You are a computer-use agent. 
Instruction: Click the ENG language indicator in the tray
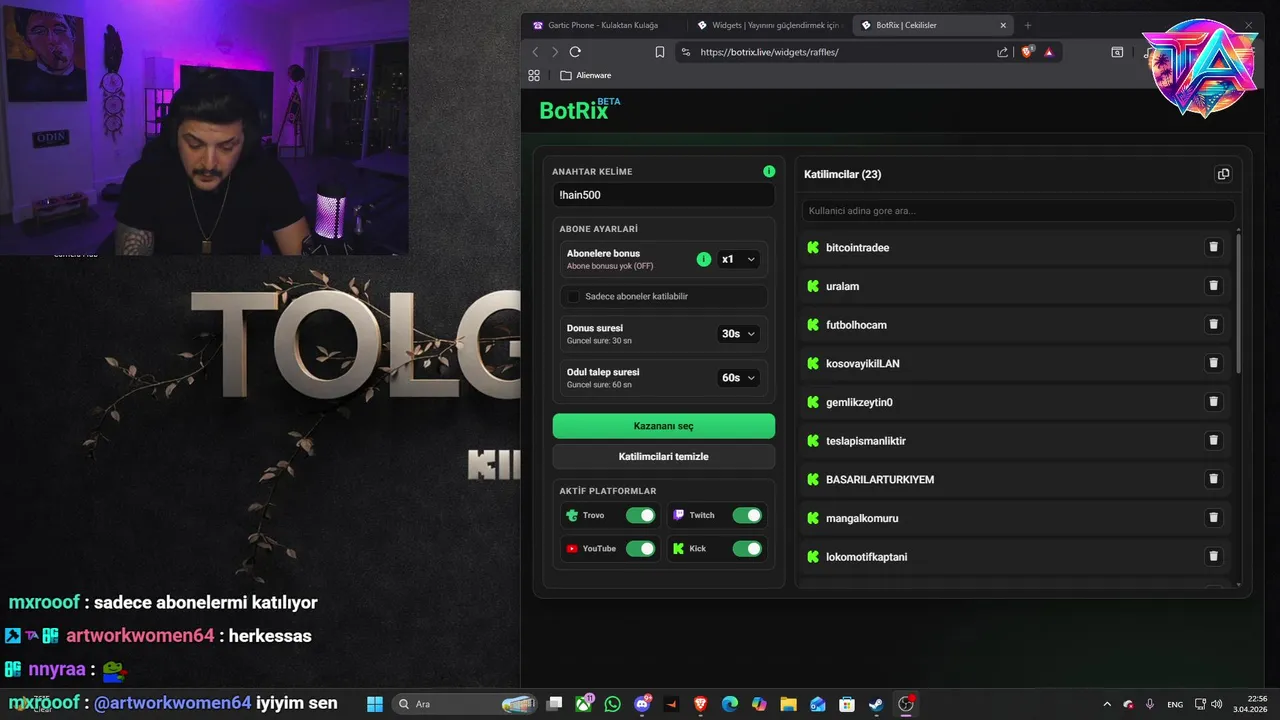pos(1175,704)
